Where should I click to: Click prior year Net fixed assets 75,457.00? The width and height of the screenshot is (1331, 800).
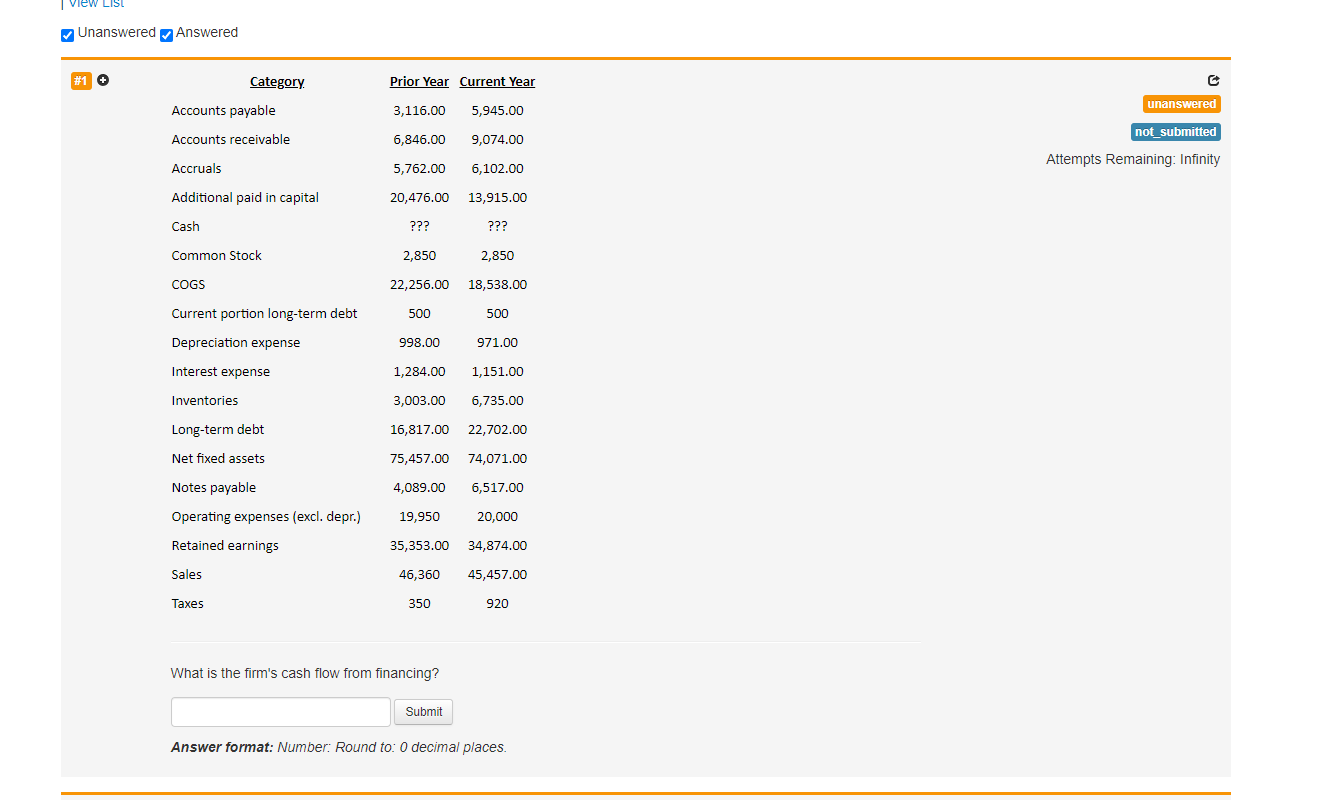click(x=419, y=459)
